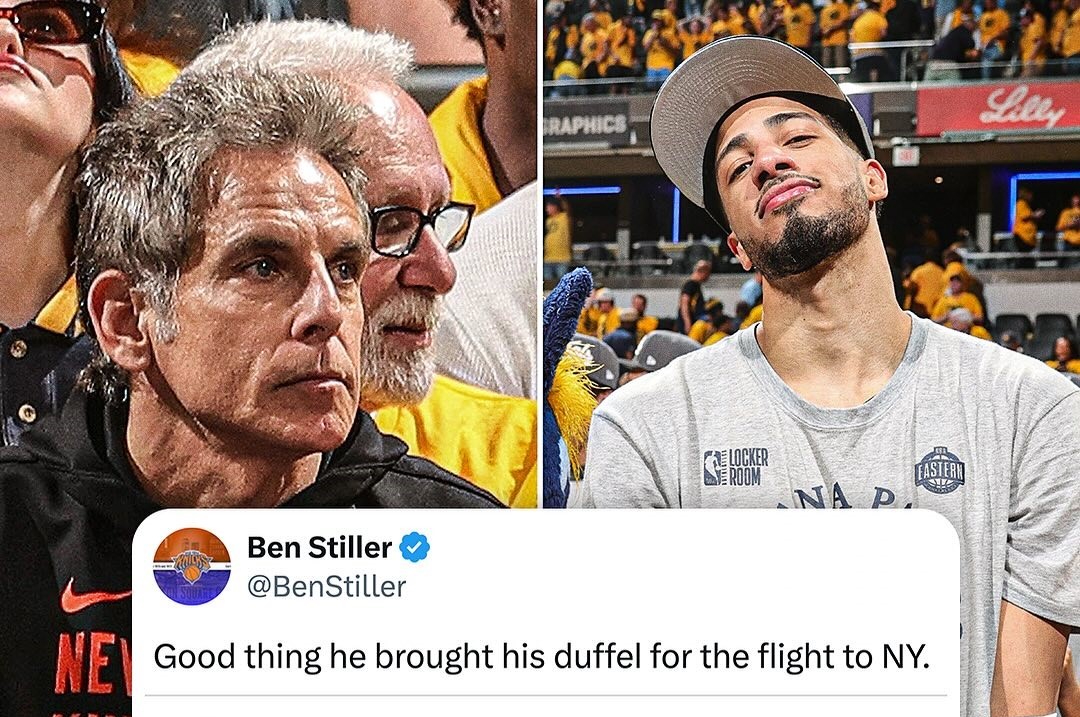Click the Nike swoosh on black hoodie

click(93, 596)
